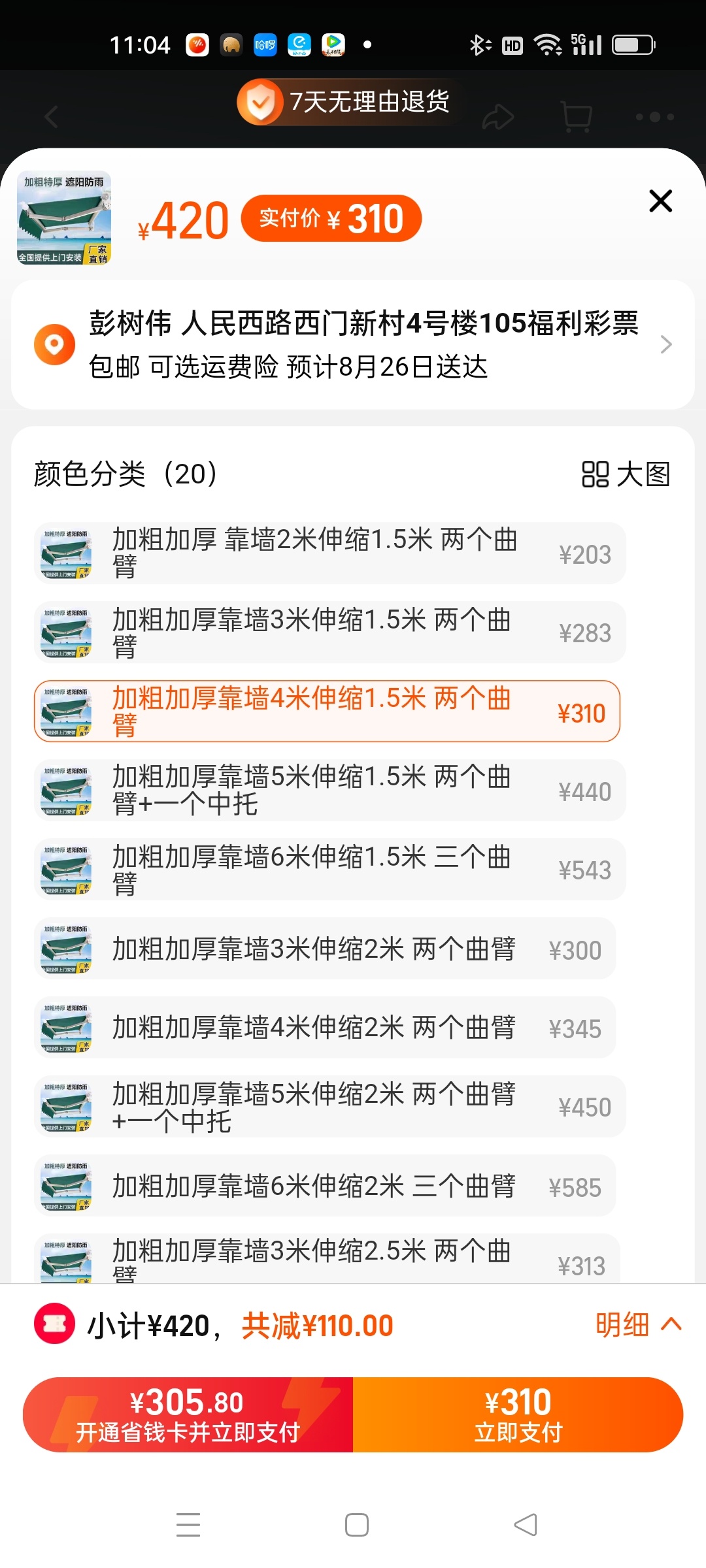The width and height of the screenshot is (706, 1568).
Task: Switch to large image view (大图)
Action: coord(626,474)
